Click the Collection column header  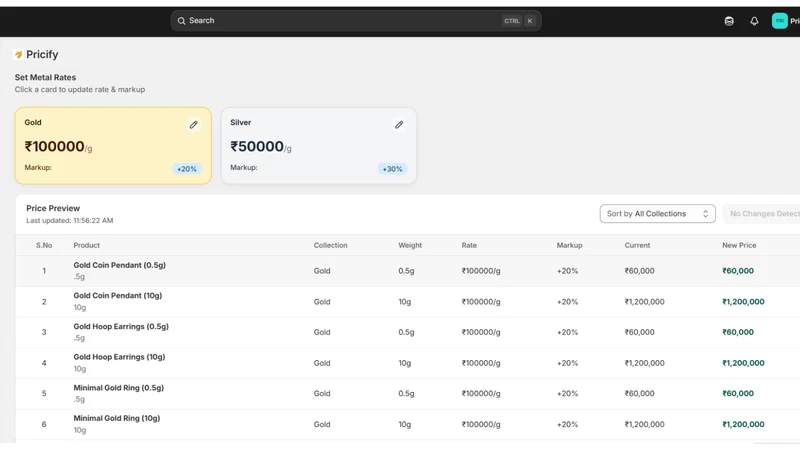tap(331, 245)
